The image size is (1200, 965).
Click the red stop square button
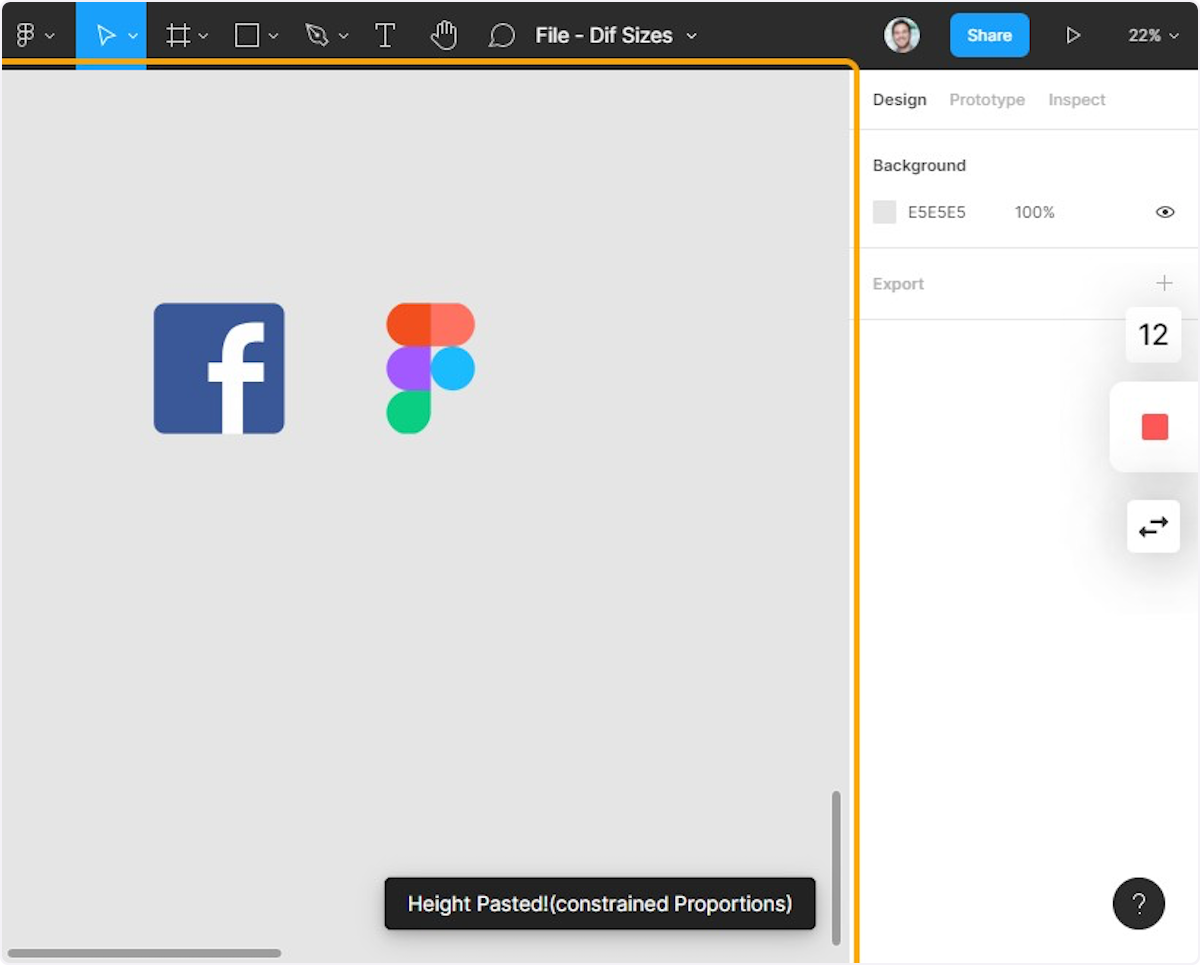pos(1155,427)
